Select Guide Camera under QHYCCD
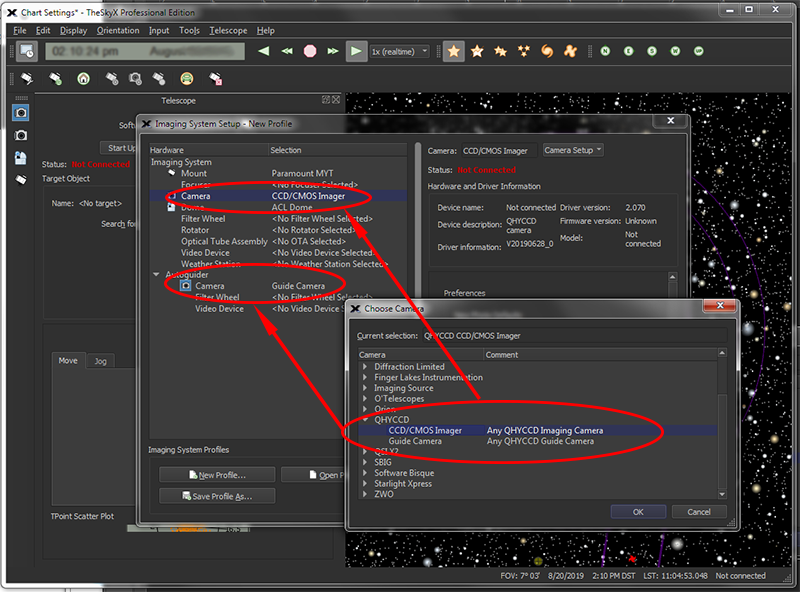Image resolution: width=800 pixels, height=592 pixels. point(538,441)
